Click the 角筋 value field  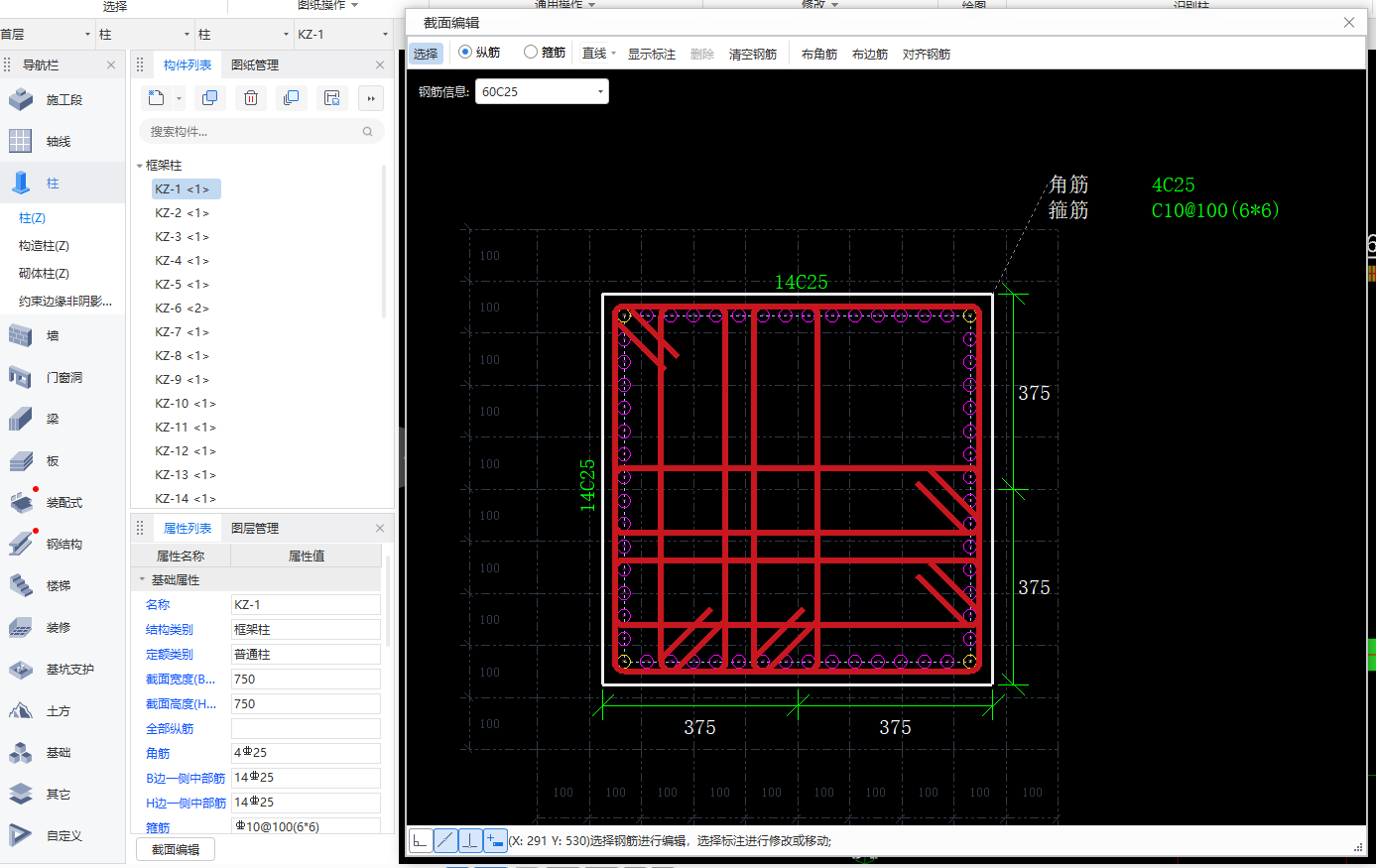[x=306, y=753]
